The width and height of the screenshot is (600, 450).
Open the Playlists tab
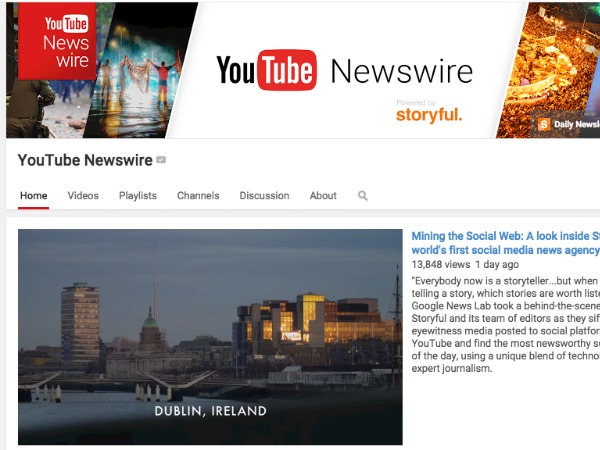[x=138, y=196]
